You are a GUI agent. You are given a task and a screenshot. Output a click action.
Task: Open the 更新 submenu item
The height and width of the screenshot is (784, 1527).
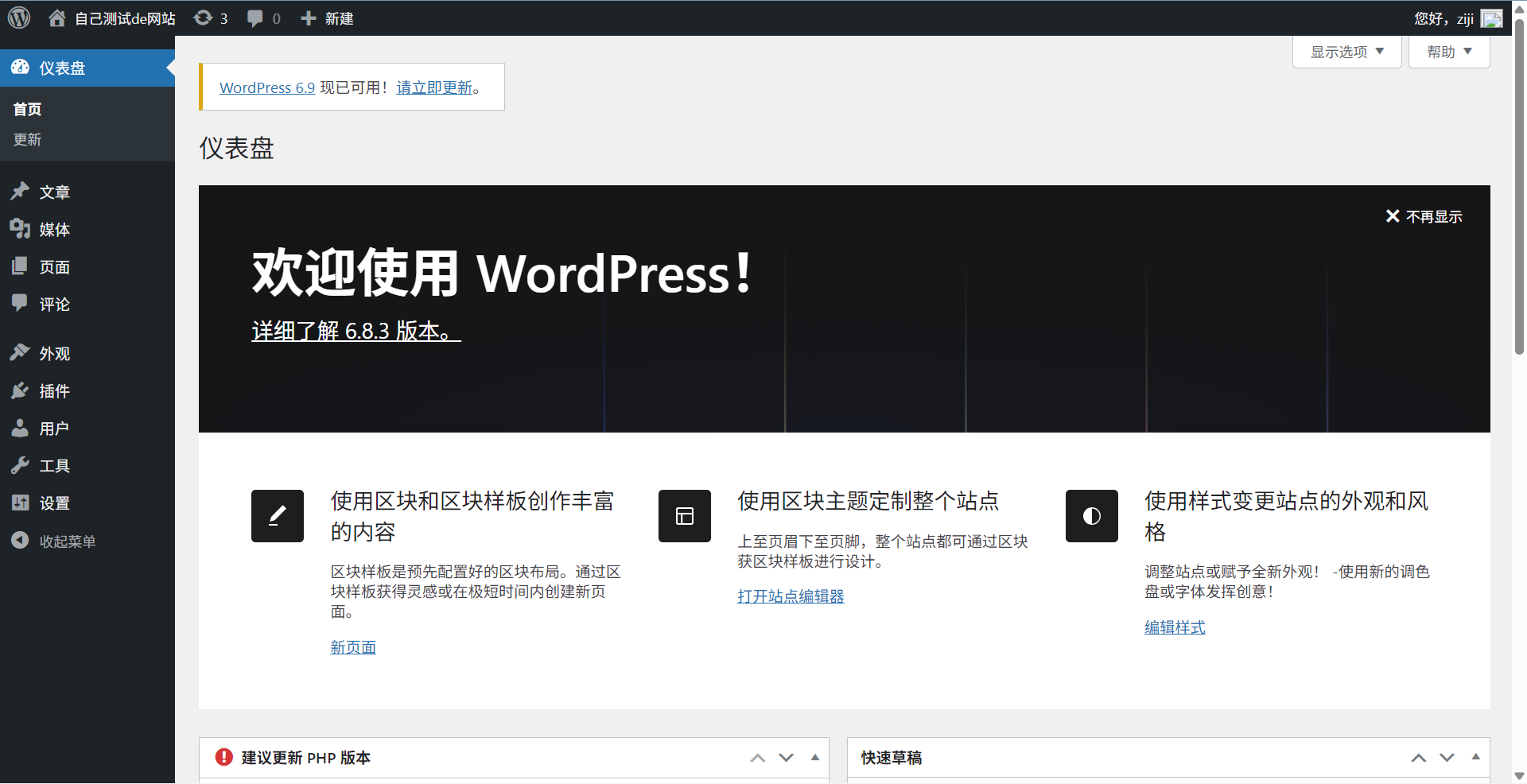click(x=28, y=139)
